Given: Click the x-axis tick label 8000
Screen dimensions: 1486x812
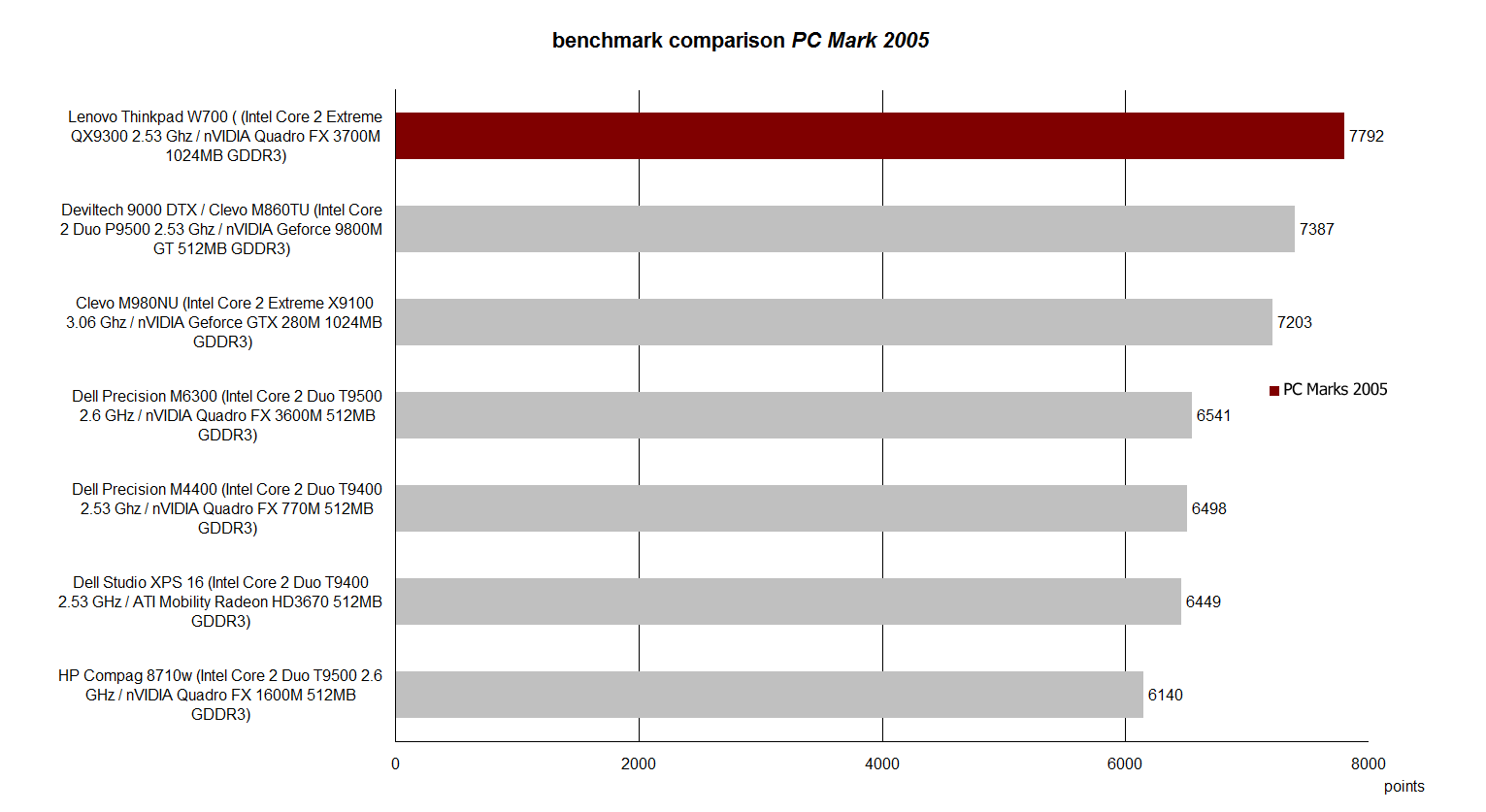Looking at the screenshot, I should click(x=1369, y=763).
